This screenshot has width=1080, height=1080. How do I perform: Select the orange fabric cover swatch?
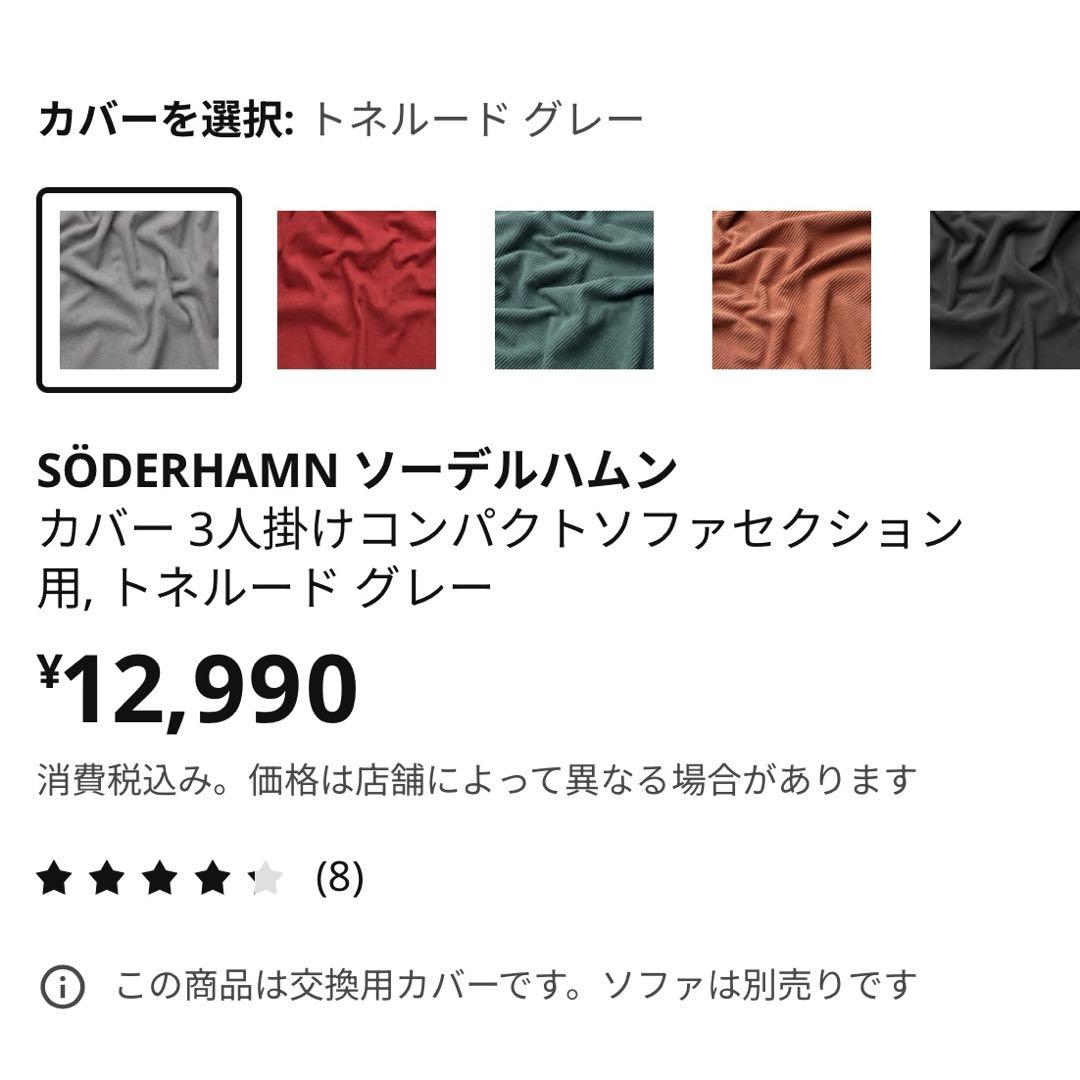[791, 290]
